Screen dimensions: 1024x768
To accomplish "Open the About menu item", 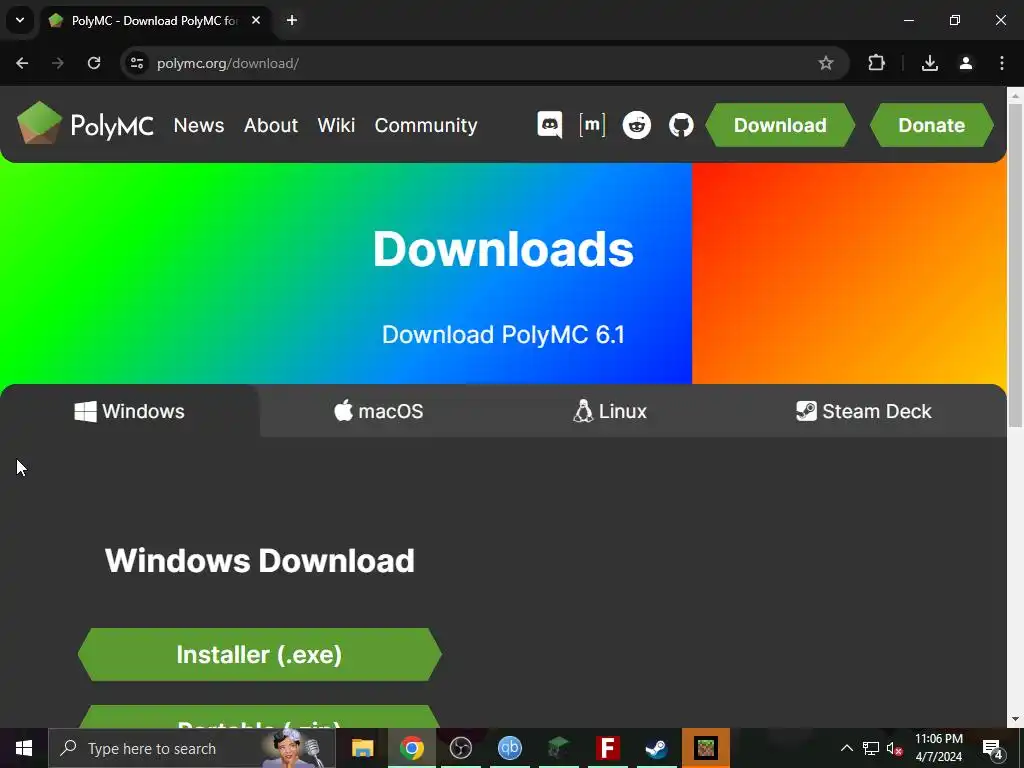I will coord(271,125).
